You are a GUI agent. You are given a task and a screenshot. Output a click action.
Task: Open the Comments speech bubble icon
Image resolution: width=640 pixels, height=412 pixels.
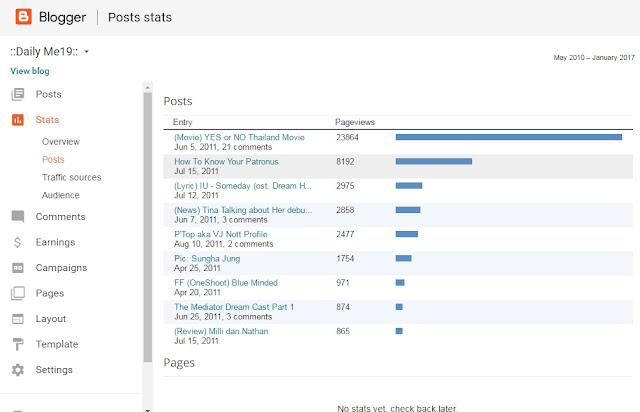(x=18, y=216)
